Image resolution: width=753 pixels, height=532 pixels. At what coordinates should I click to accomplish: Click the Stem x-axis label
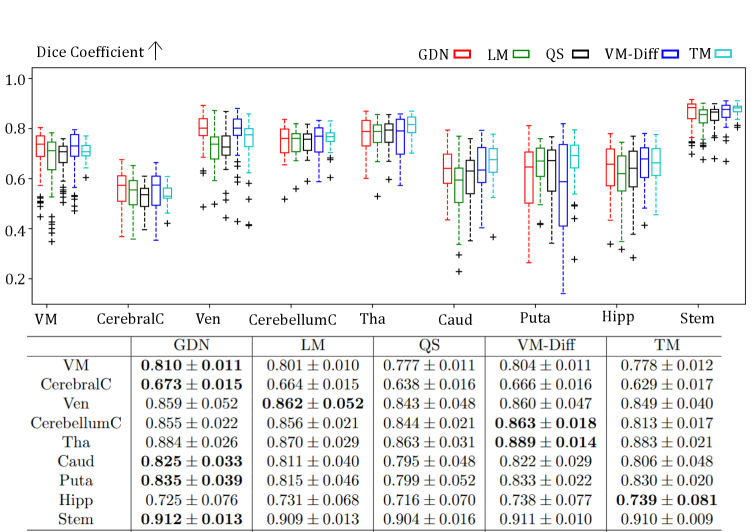click(697, 318)
